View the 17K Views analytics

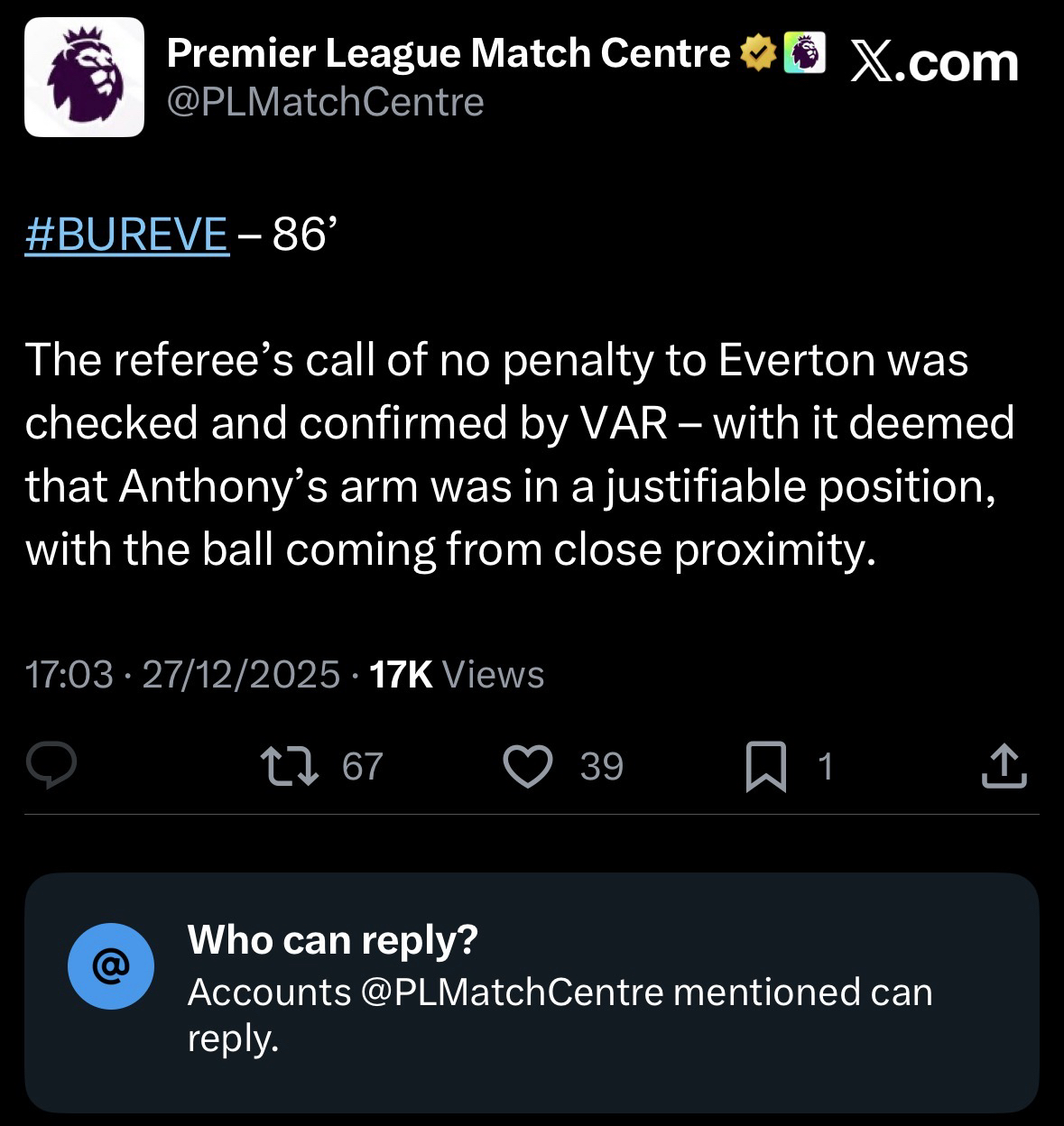457,674
